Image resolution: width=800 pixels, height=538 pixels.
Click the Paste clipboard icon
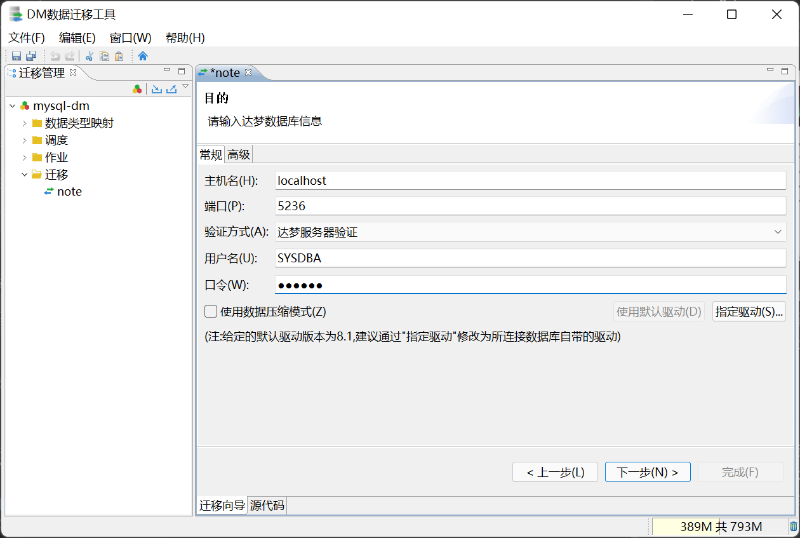119,56
